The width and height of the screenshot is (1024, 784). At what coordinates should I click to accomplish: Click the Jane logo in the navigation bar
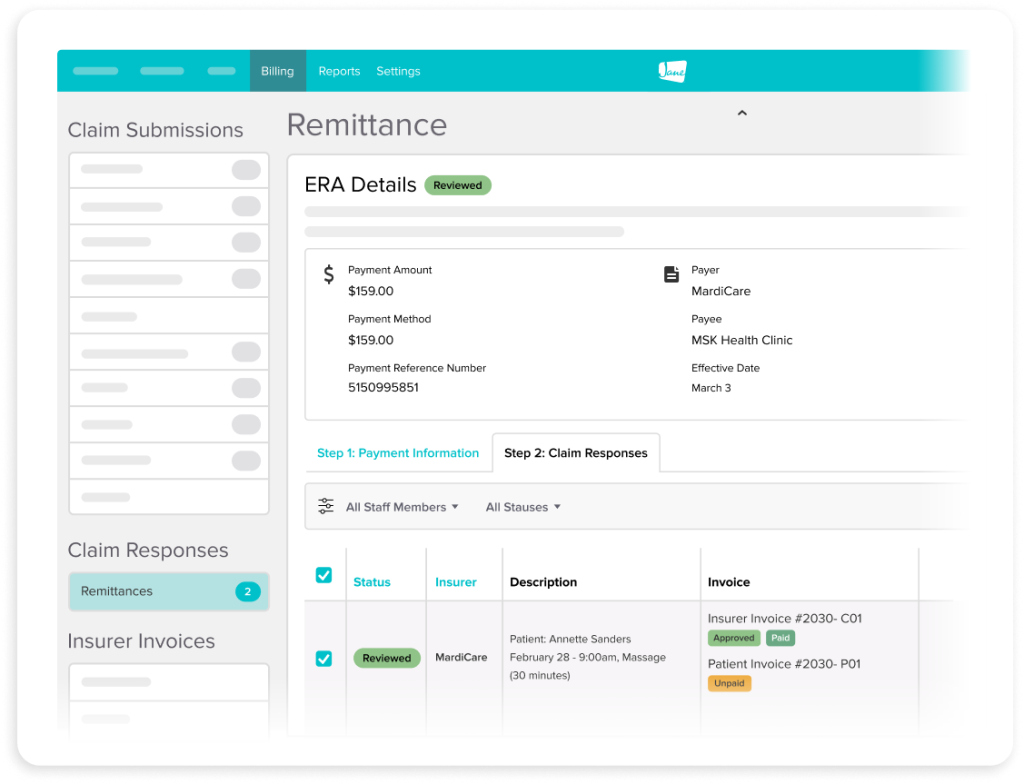[x=672, y=70]
